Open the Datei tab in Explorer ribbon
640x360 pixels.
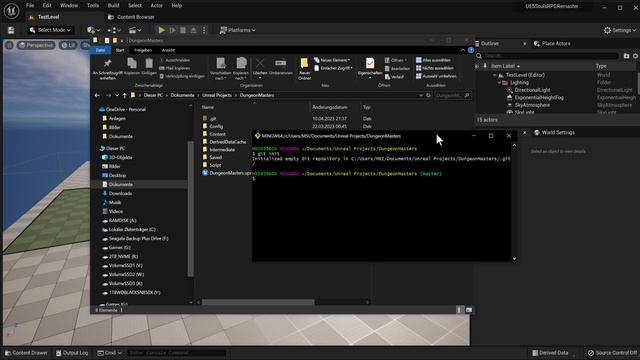[x=100, y=50]
